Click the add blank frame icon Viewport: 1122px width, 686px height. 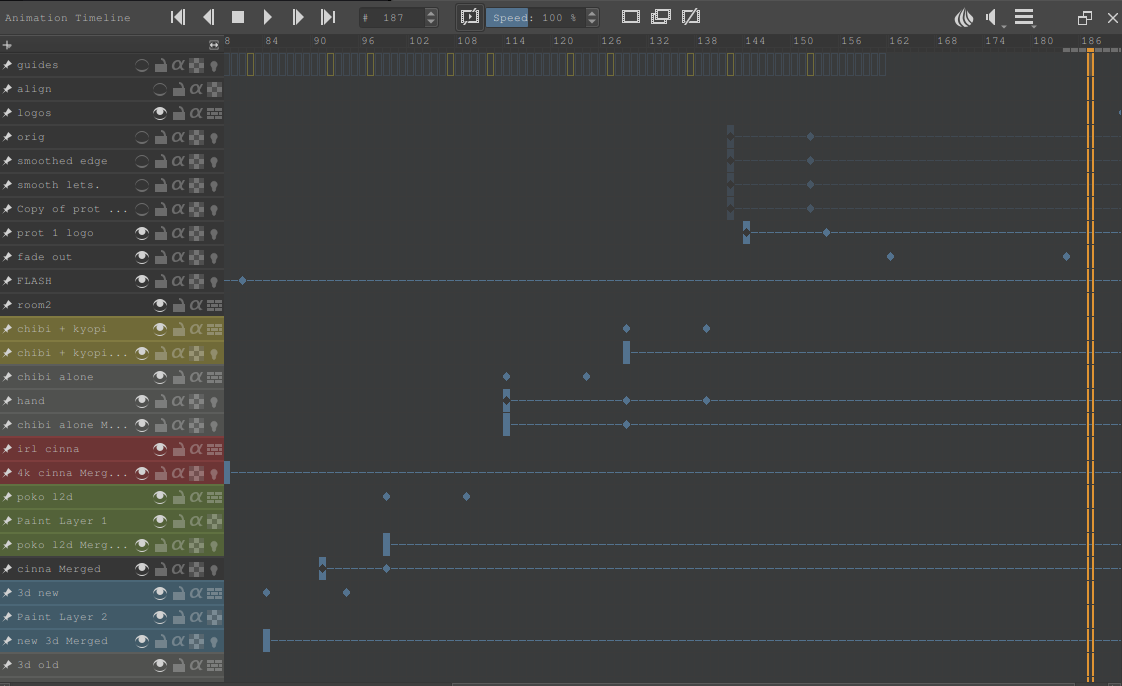click(630, 17)
